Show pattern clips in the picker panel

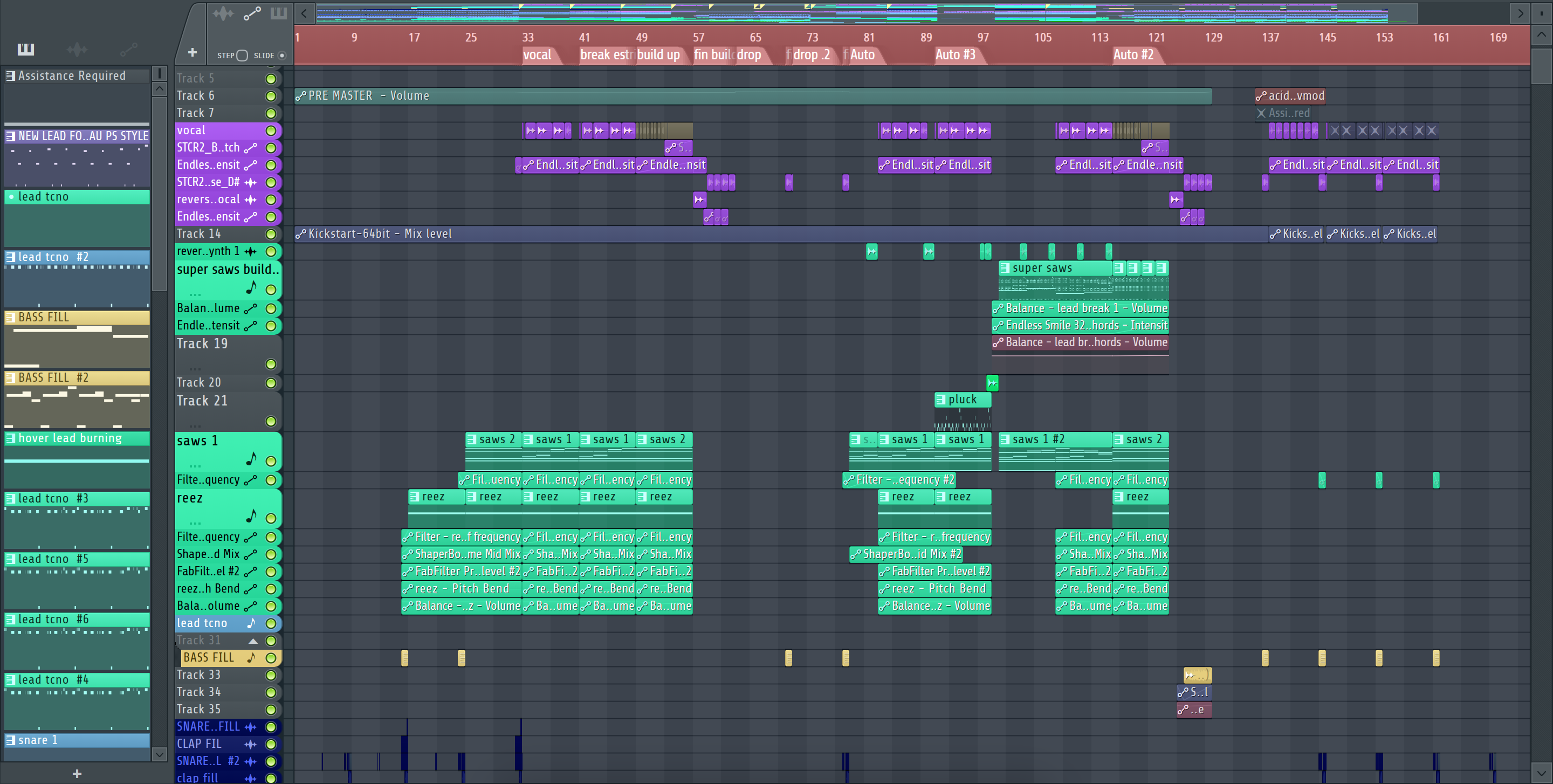(25, 50)
